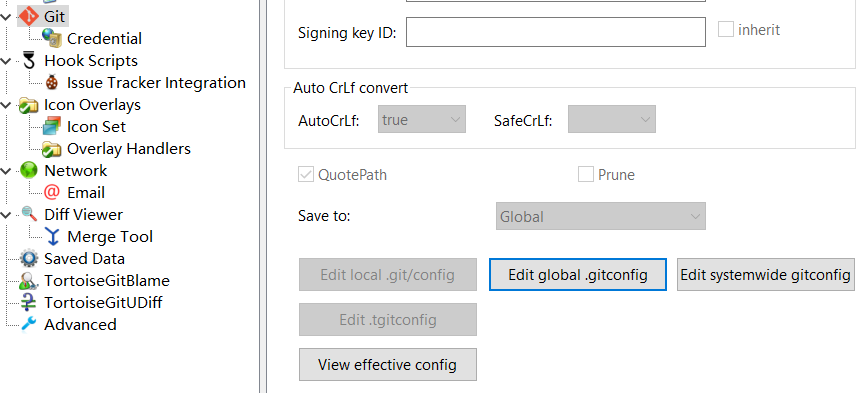Enable the Prune checkbox
The height and width of the screenshot is (393, 862).
point(585,175)
